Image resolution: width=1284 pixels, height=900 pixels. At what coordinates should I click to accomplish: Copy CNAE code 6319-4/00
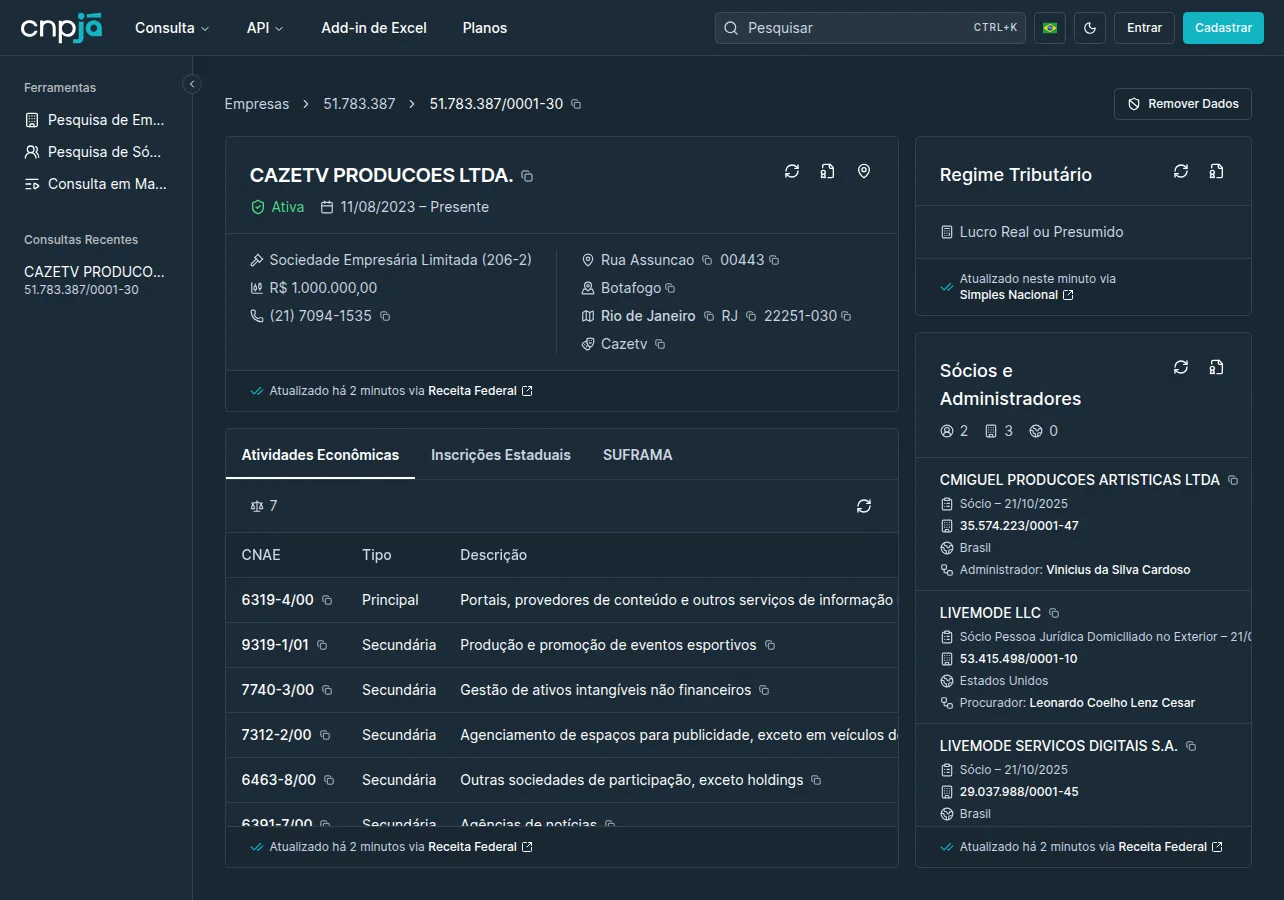click(x=327, y=600)
